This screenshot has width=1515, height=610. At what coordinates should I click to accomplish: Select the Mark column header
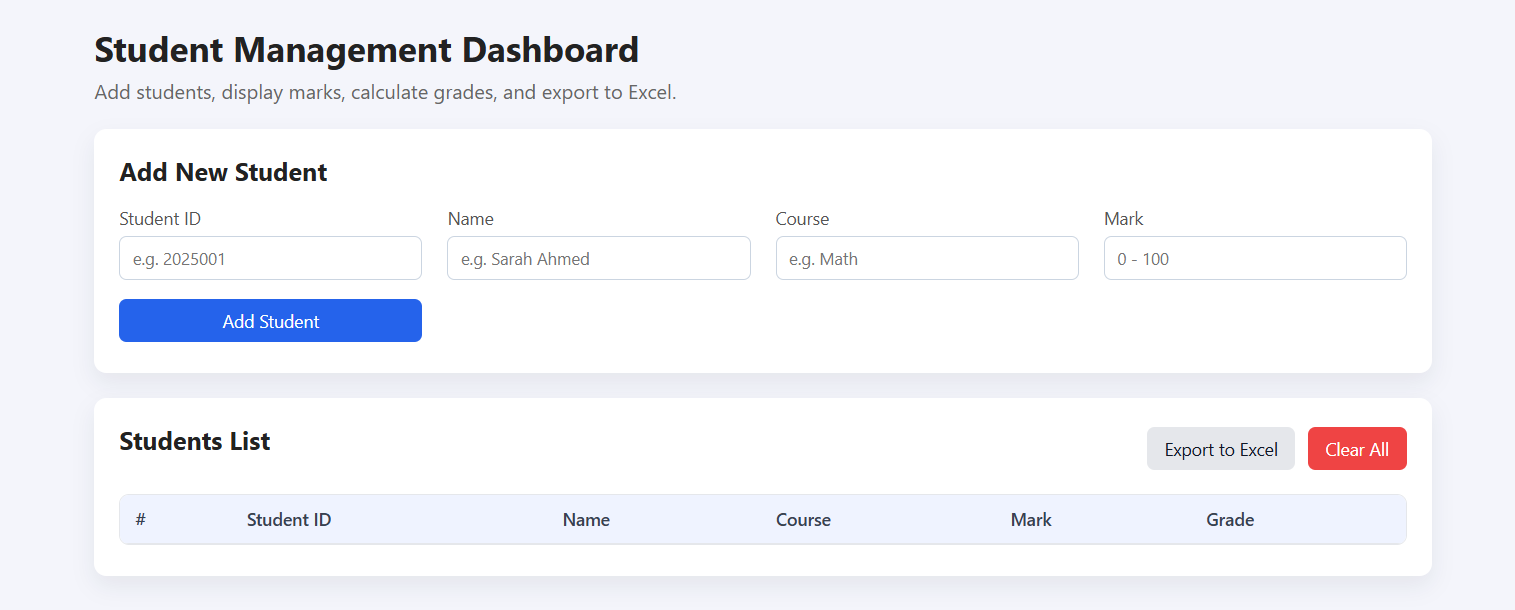1031,519
